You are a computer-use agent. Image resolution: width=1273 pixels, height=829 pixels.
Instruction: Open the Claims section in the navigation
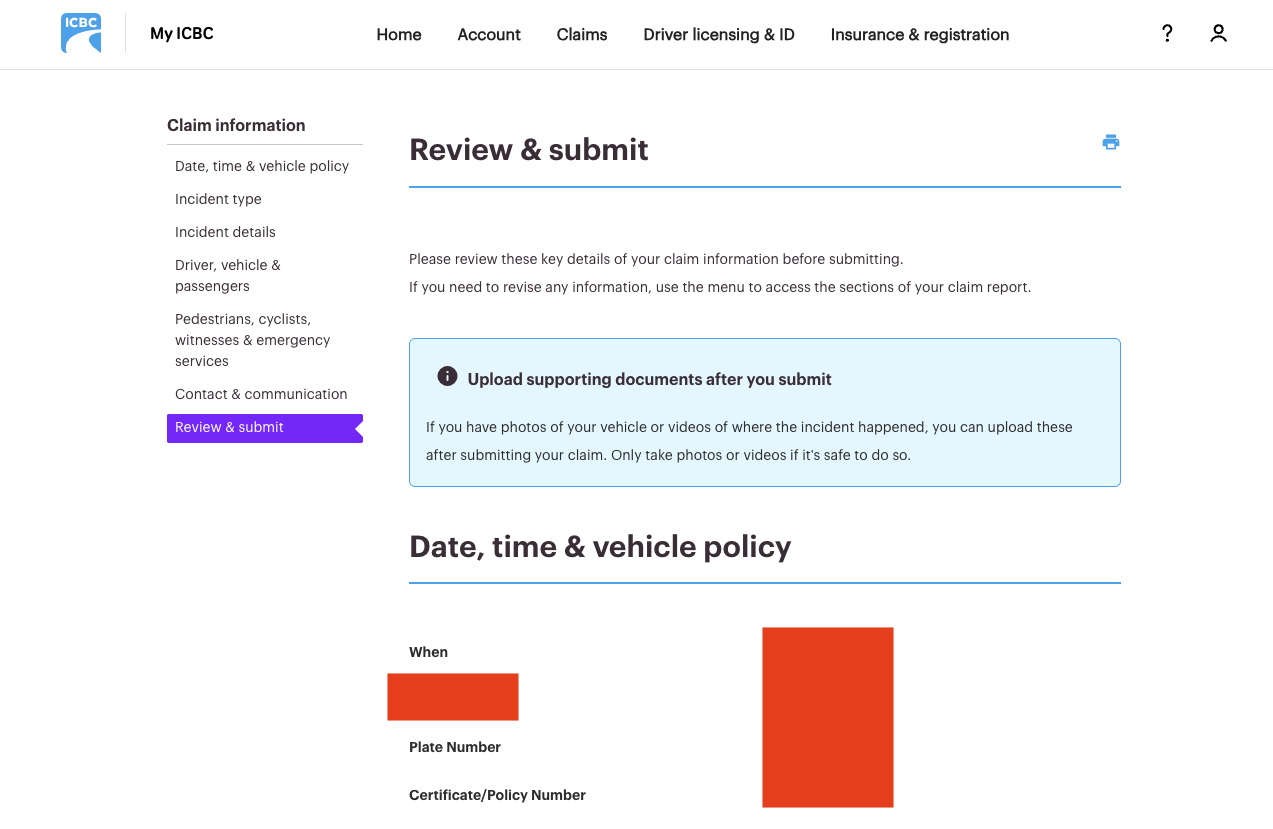point(581,34)
